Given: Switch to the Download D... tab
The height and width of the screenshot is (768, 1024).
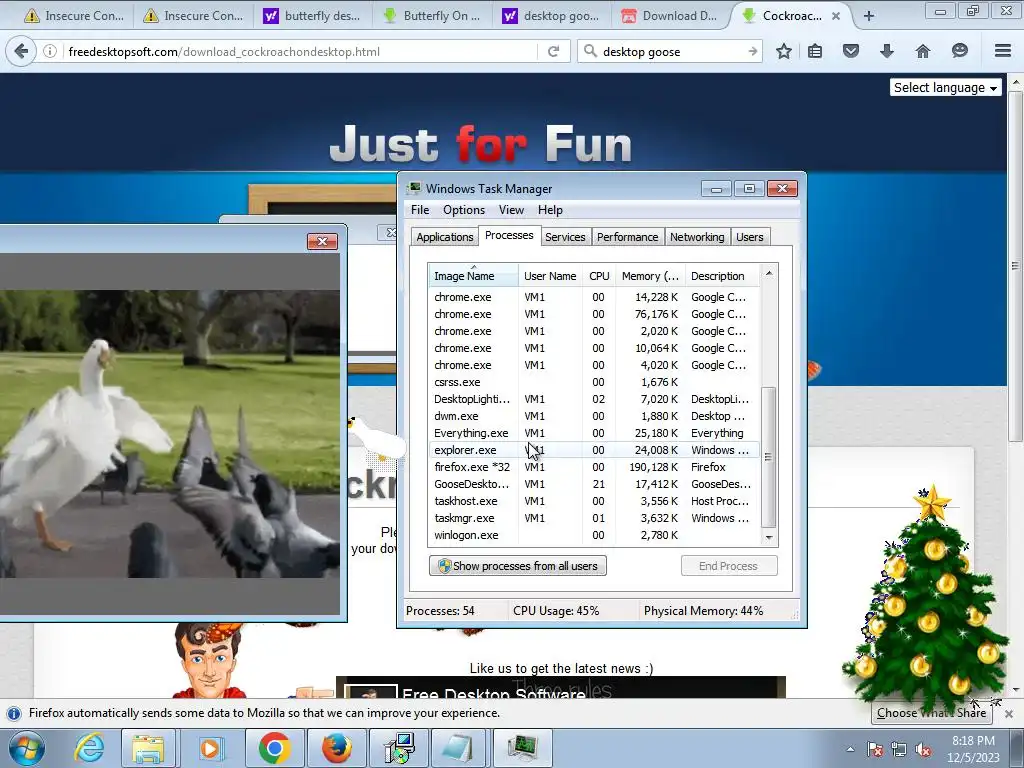Looking at the screenshot, I should pyautogui.click(x=669, y=16).
